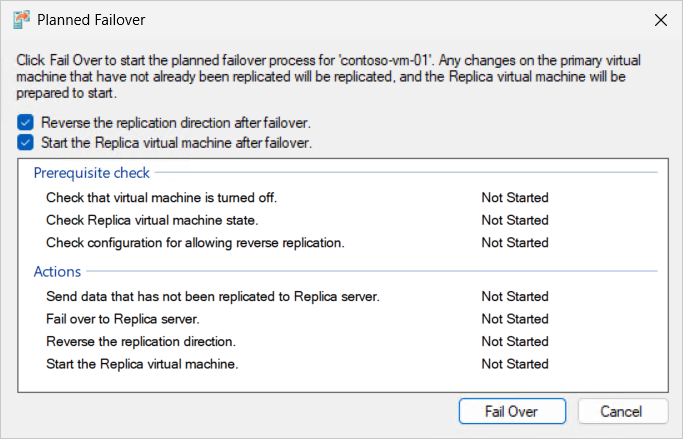Click Not Started status for turned off check

coord(515,197)
